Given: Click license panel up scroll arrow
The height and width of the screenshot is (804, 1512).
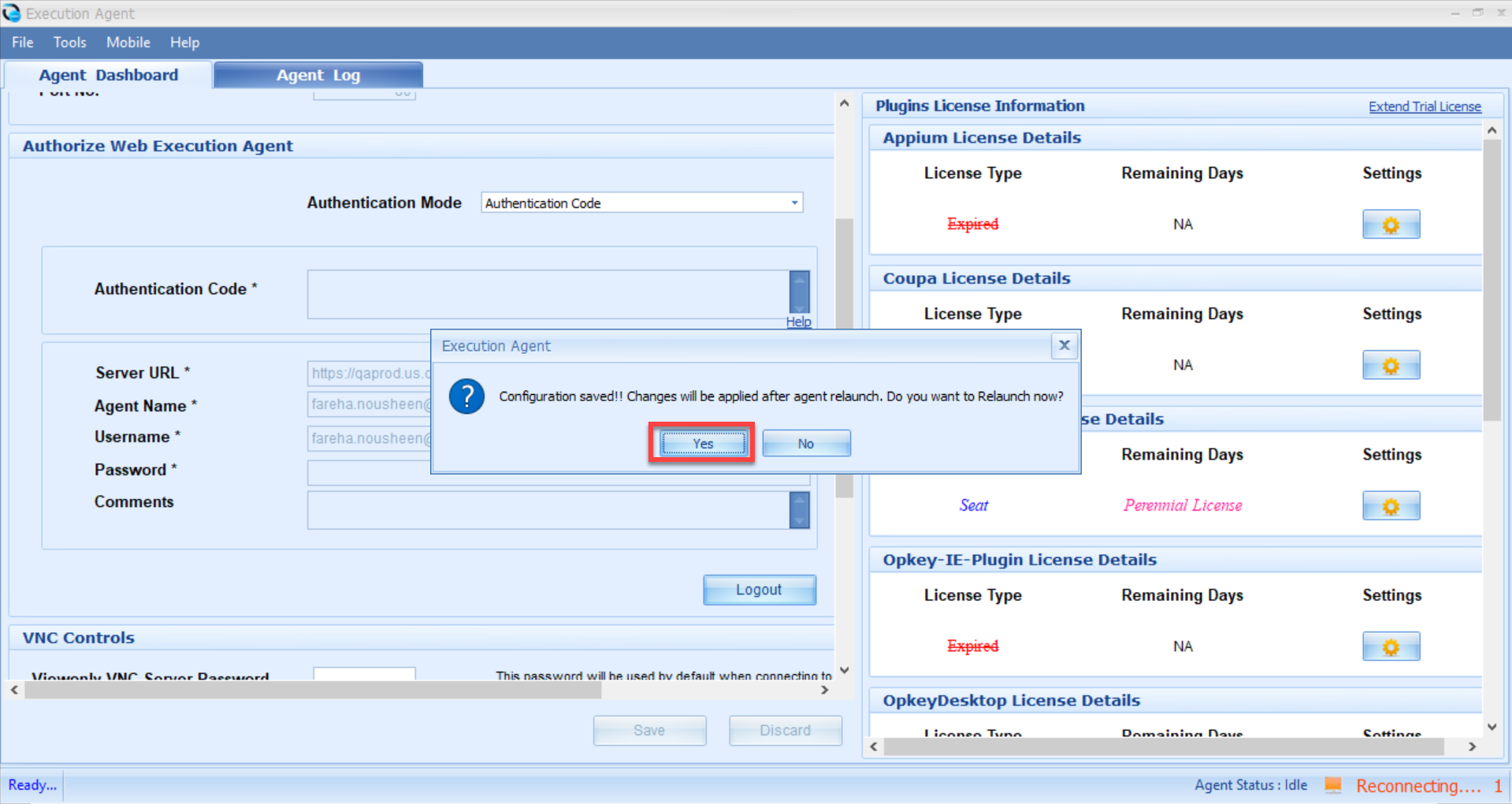Looking at the screenshot, I should click(1492, 130).
